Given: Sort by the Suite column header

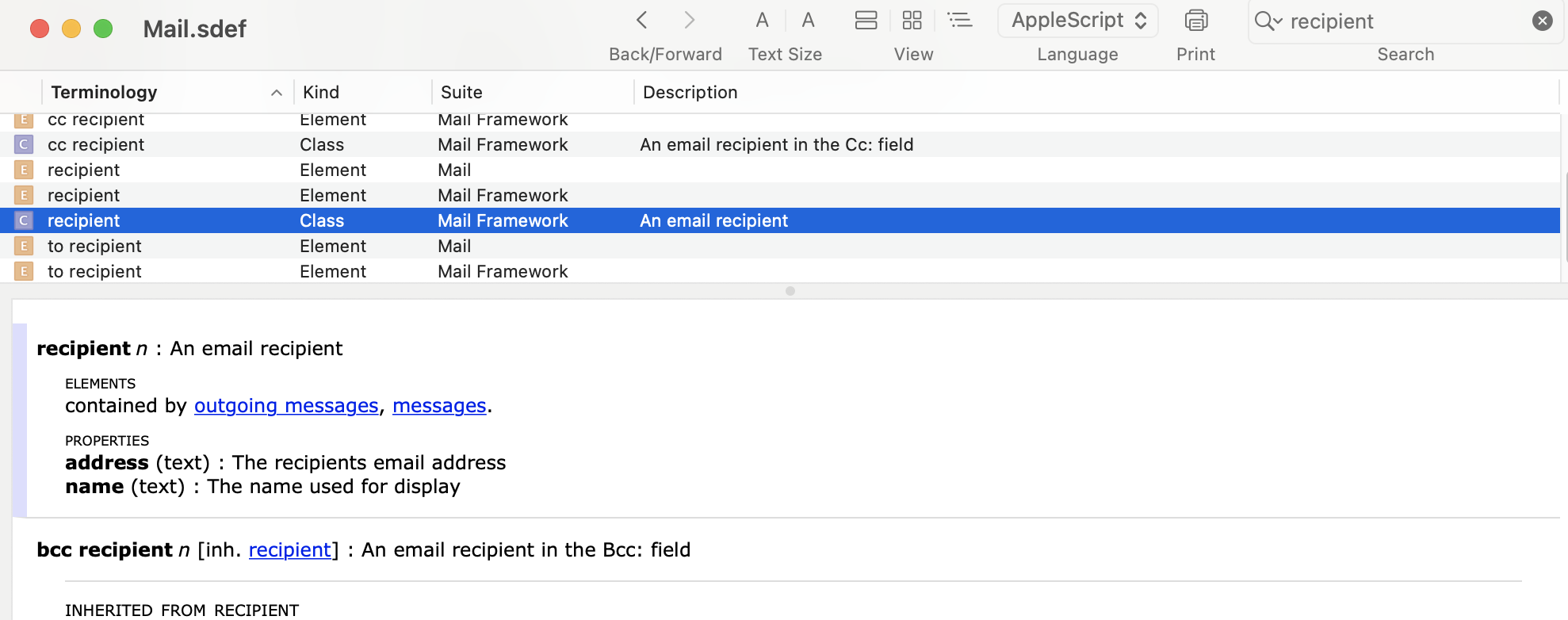Looking at the screenshot, I should pyautogui.click(x=461, y=93).
